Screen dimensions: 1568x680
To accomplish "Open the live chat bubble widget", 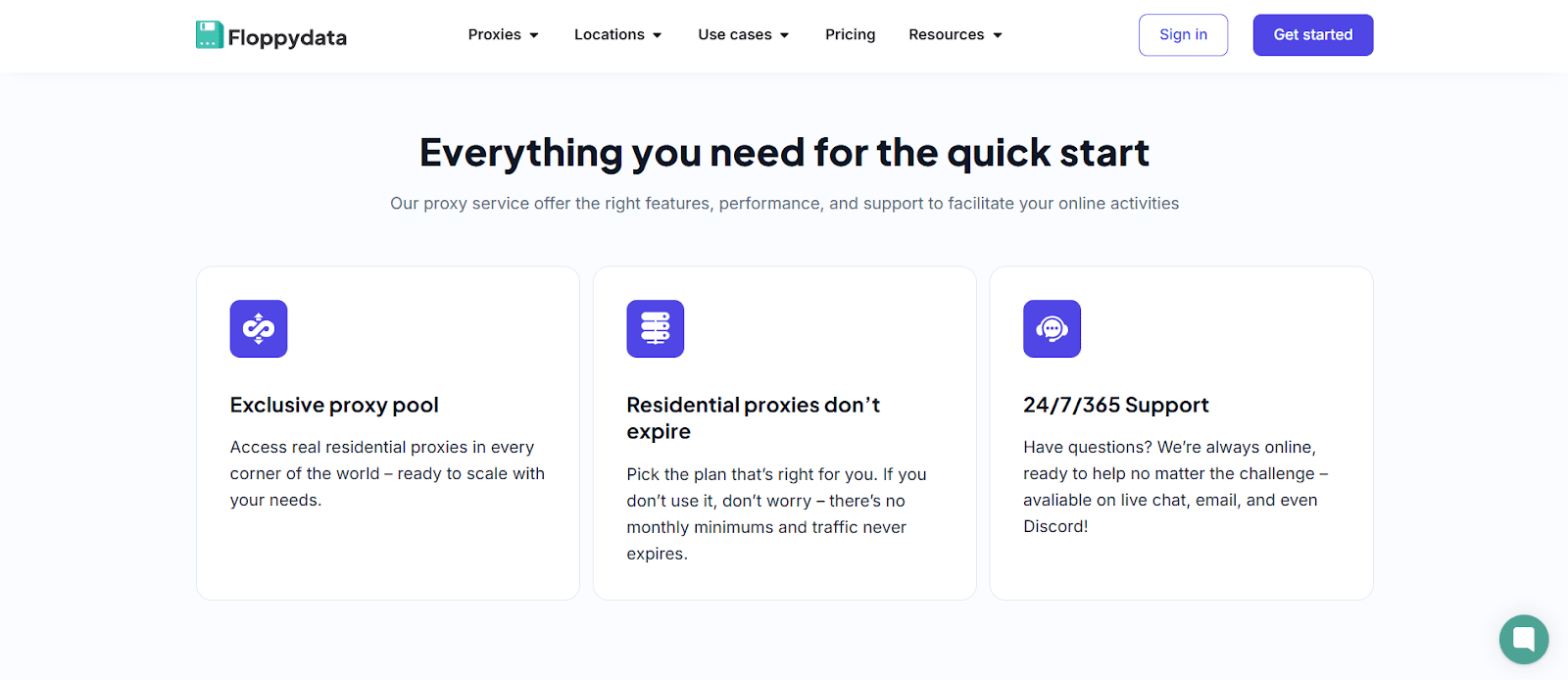I will pyautogui.click(x=1524, y=639).
